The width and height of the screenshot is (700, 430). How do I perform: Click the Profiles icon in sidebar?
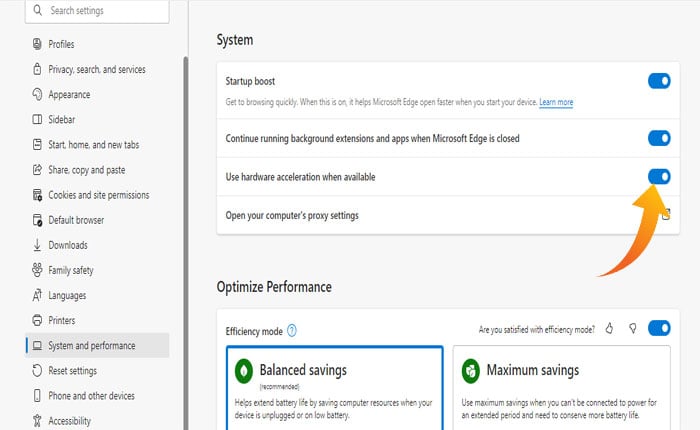tap(37, 44)
